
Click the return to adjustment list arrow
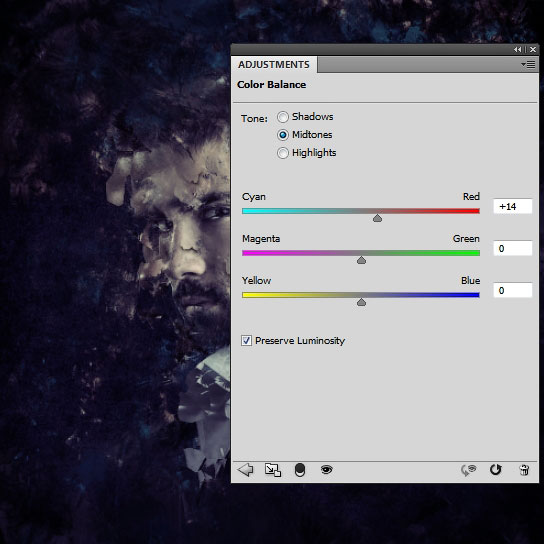pyautogui.click(x=246, y=470)
